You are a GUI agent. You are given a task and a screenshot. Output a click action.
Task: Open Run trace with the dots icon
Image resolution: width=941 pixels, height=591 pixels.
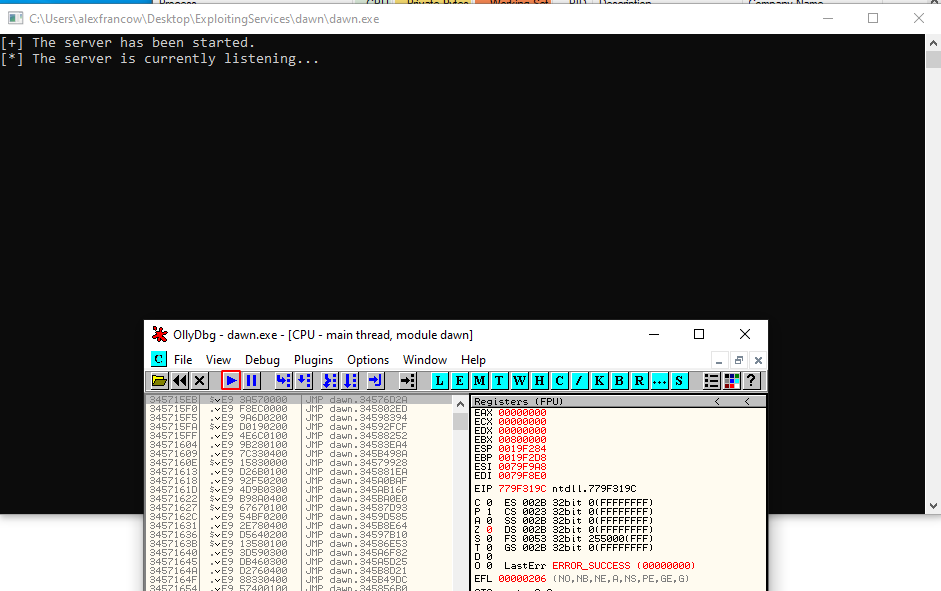pos(659,380)
